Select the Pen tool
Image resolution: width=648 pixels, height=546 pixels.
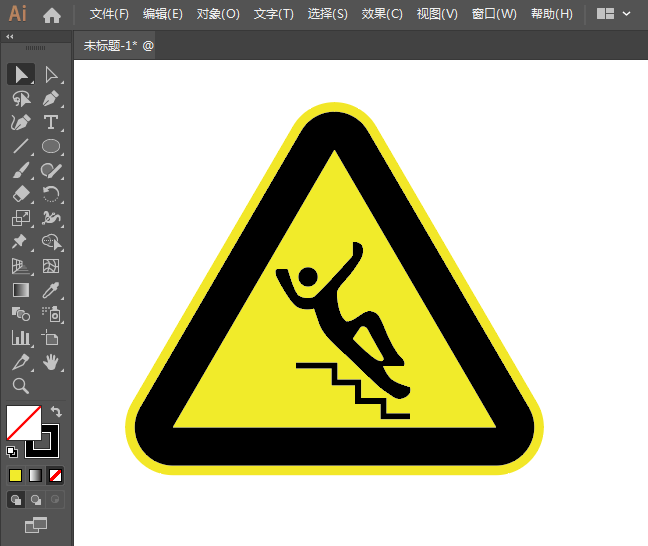(x=52, y=99)
